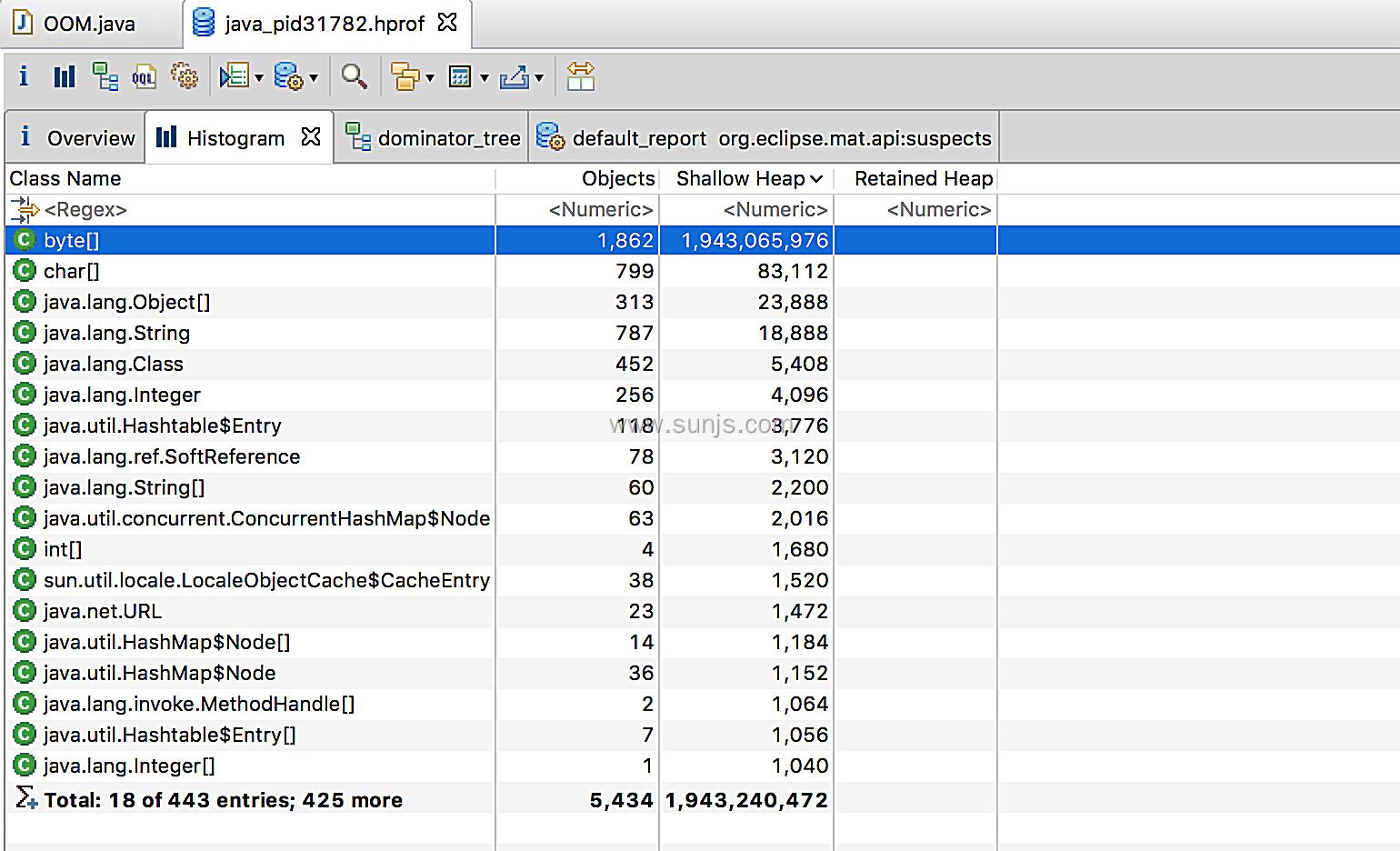Image resolution: width=1400 pixels, height=851 pixels.
Task: Click objects count 799 for char[]
Action: [x=635, y=271]
